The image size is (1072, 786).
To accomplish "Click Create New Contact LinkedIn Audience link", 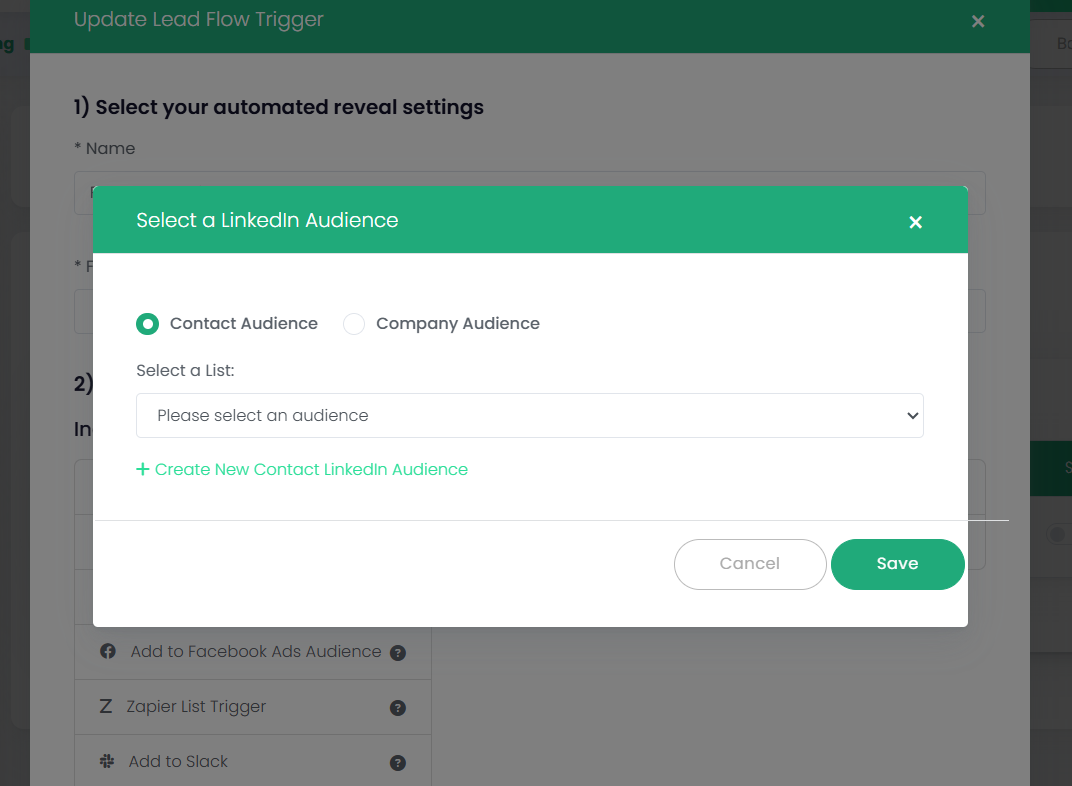I will pyautogui.click(x=311, y=469).
